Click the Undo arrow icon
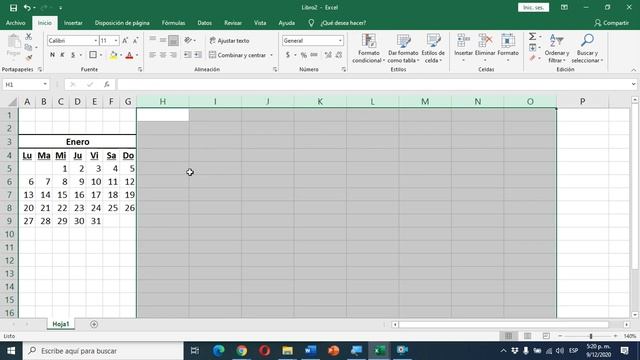Image resolution: width=640 pixels, height=360 pixels. 27,7
